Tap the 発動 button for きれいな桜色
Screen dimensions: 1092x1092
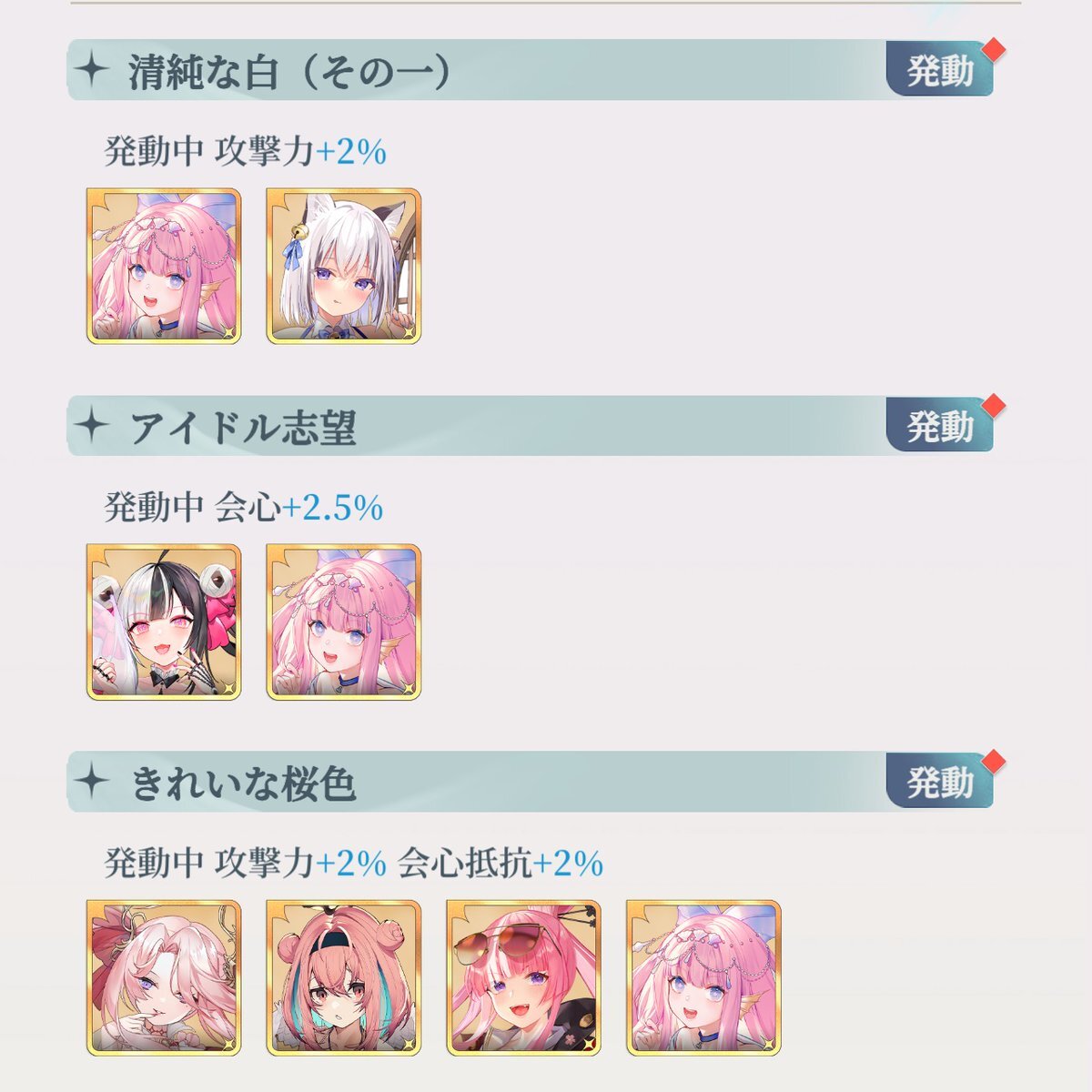(x=940, y=782)
